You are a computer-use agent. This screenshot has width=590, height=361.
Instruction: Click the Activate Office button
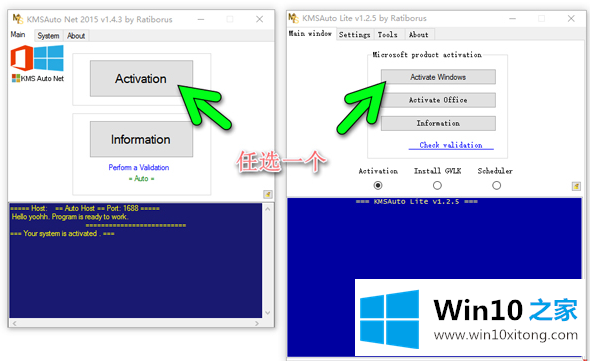click(x=438, y=100)
